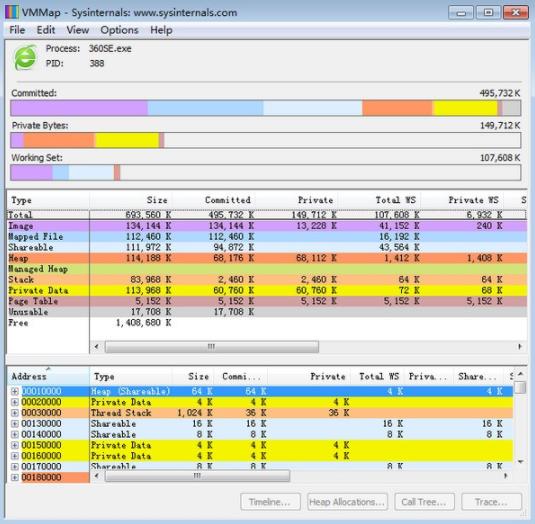Viewport: 535px width, 524px height.
Task: Close the VMMap window
Action: (516, 13)
